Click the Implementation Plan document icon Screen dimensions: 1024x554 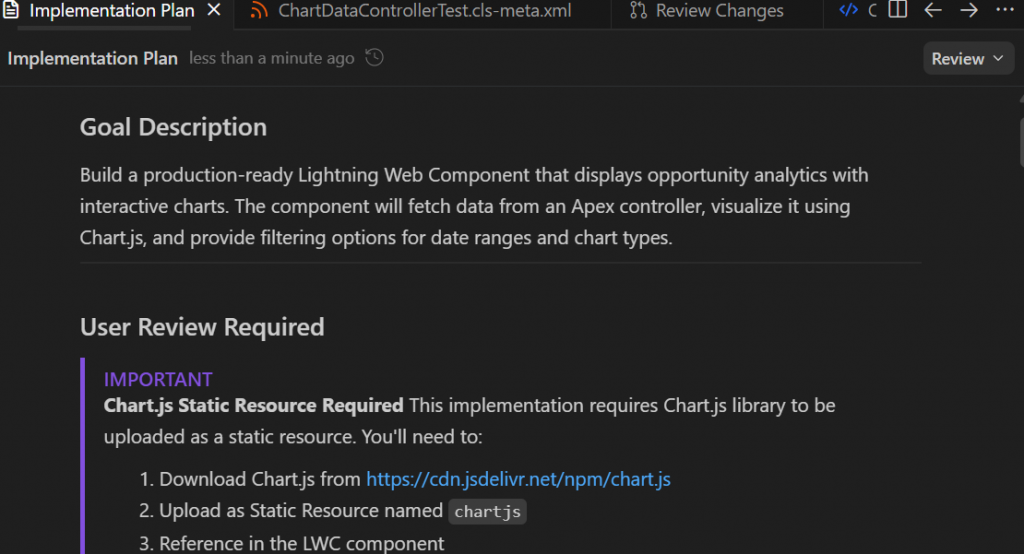[12, 11]
